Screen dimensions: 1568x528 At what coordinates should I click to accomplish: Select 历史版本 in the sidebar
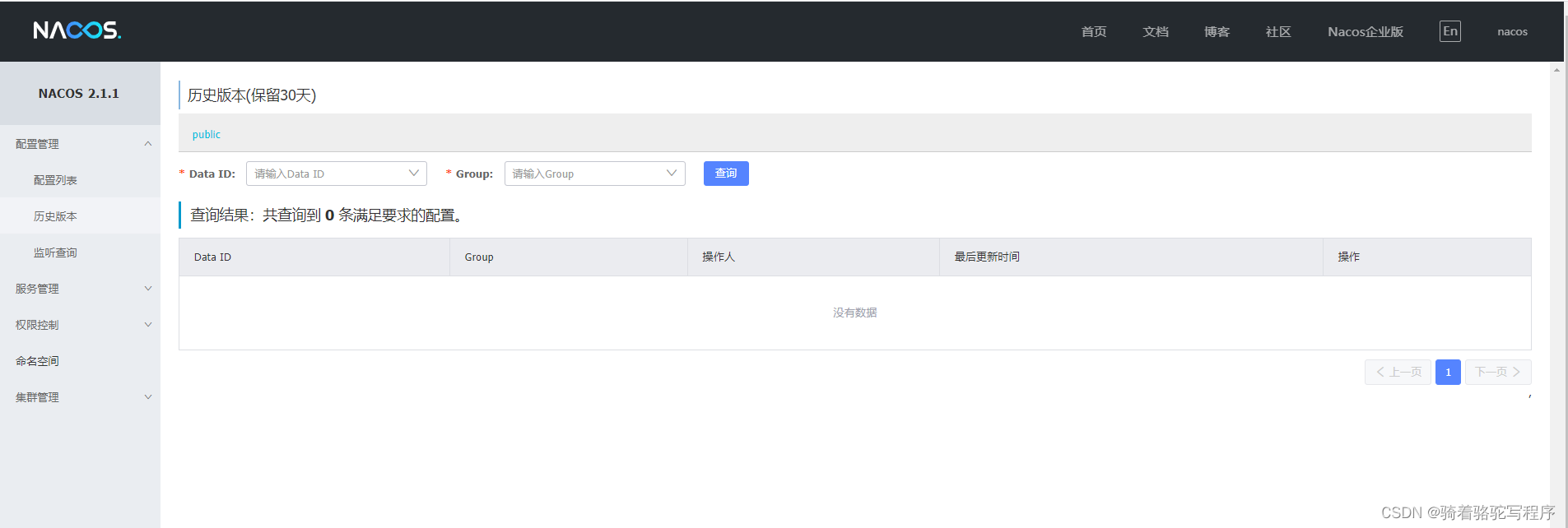pyautogui.click(x=55, y=216)
